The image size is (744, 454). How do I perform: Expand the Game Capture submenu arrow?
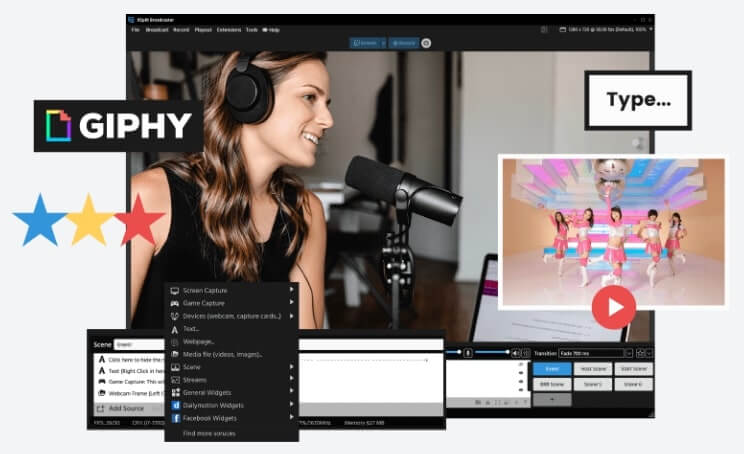tap(291, 303)
